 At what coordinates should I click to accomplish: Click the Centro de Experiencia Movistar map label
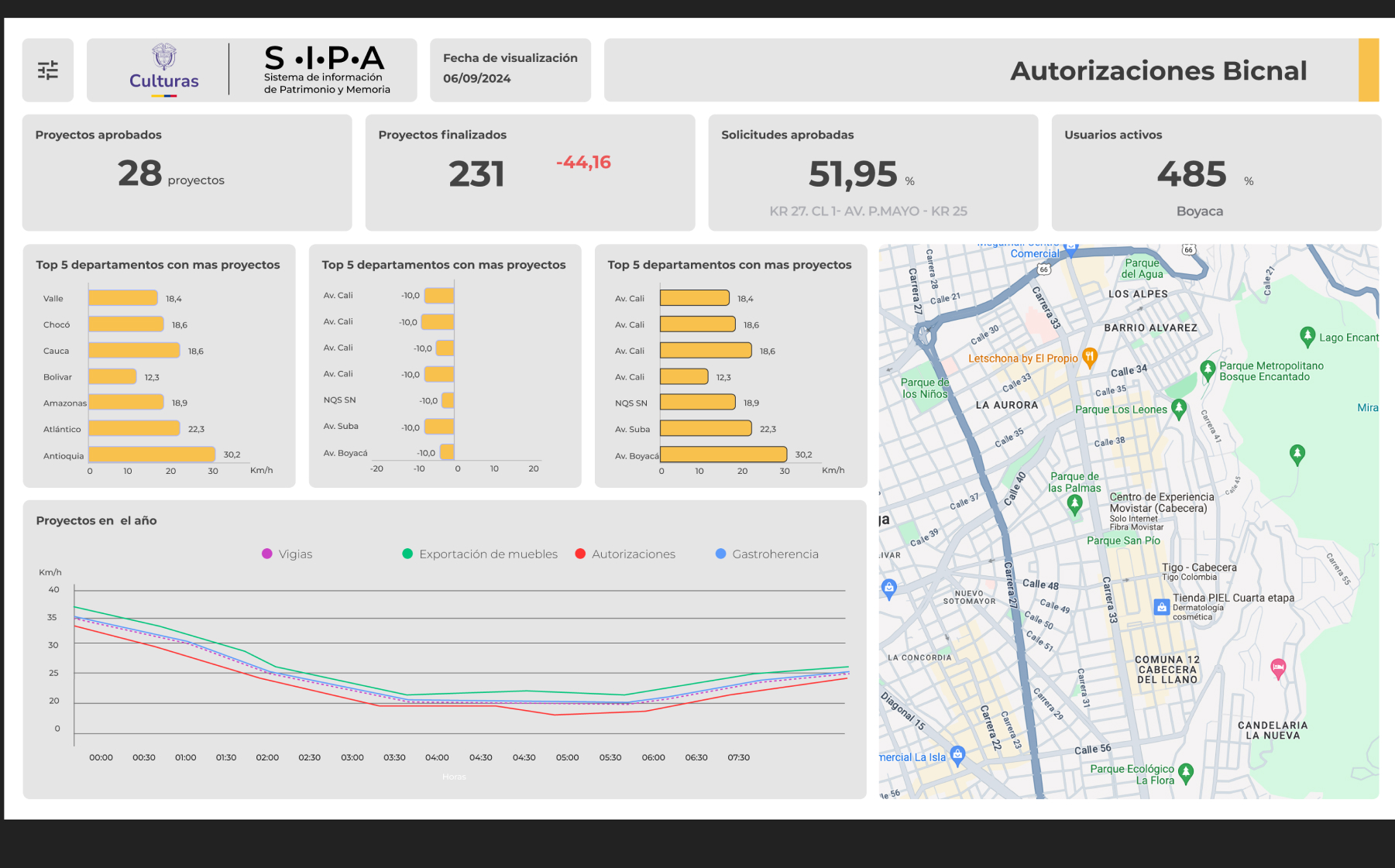point(1162,503)
